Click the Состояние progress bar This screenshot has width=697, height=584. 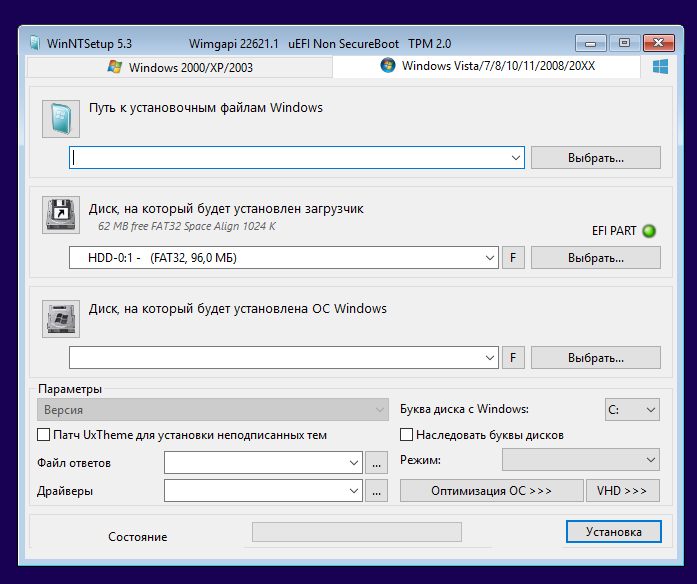point(357,532)
